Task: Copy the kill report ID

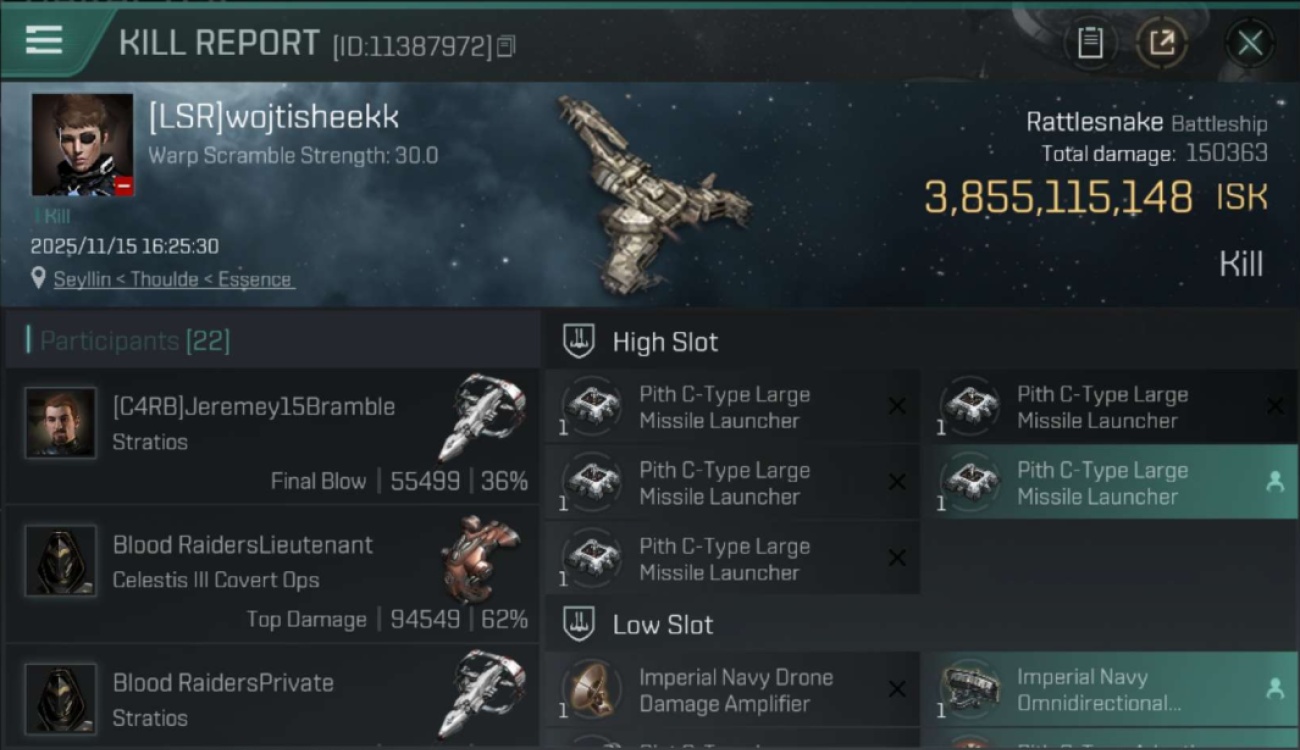Action: 506,46
